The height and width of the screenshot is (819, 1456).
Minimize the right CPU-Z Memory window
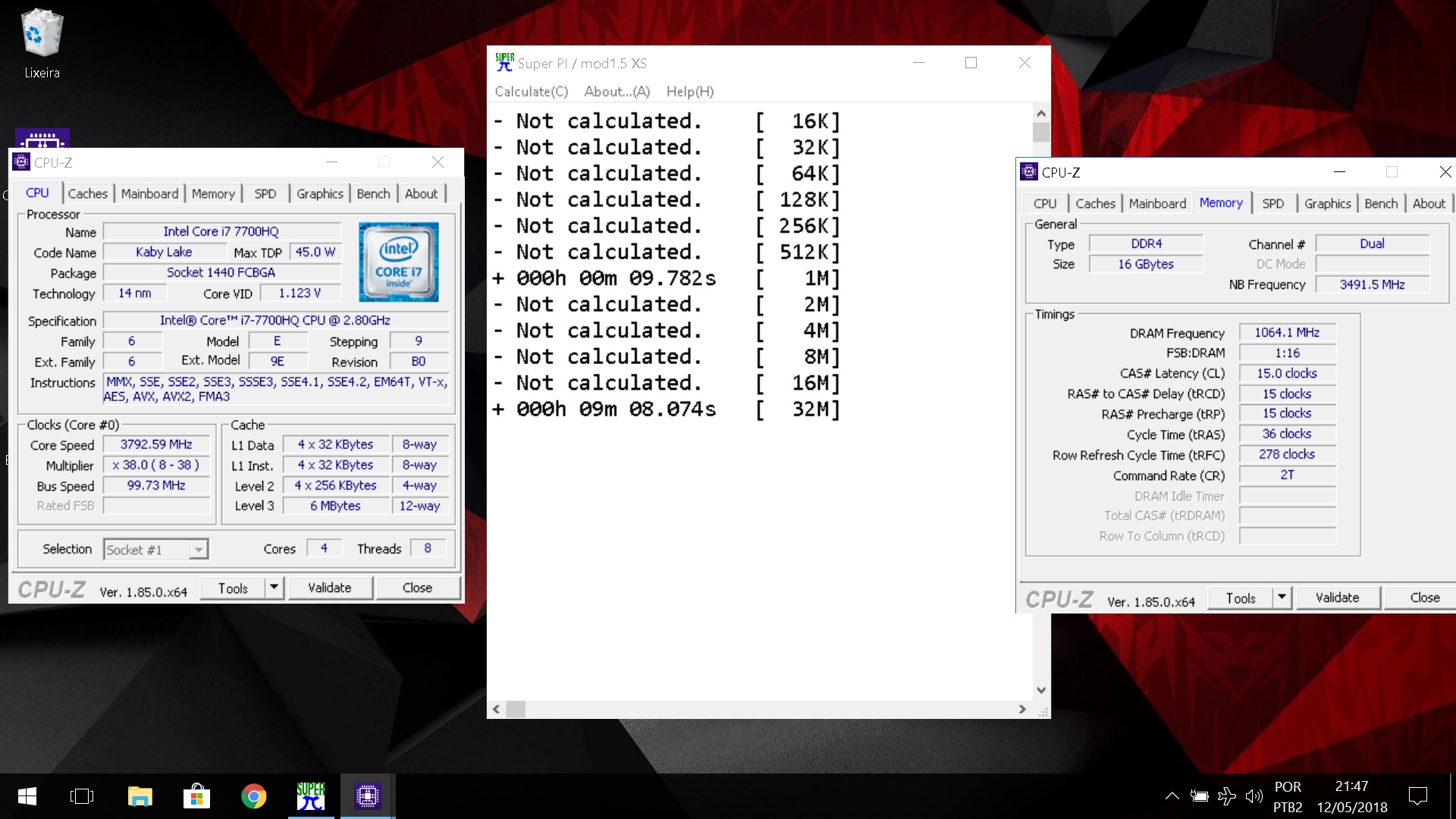(1339, 172)
